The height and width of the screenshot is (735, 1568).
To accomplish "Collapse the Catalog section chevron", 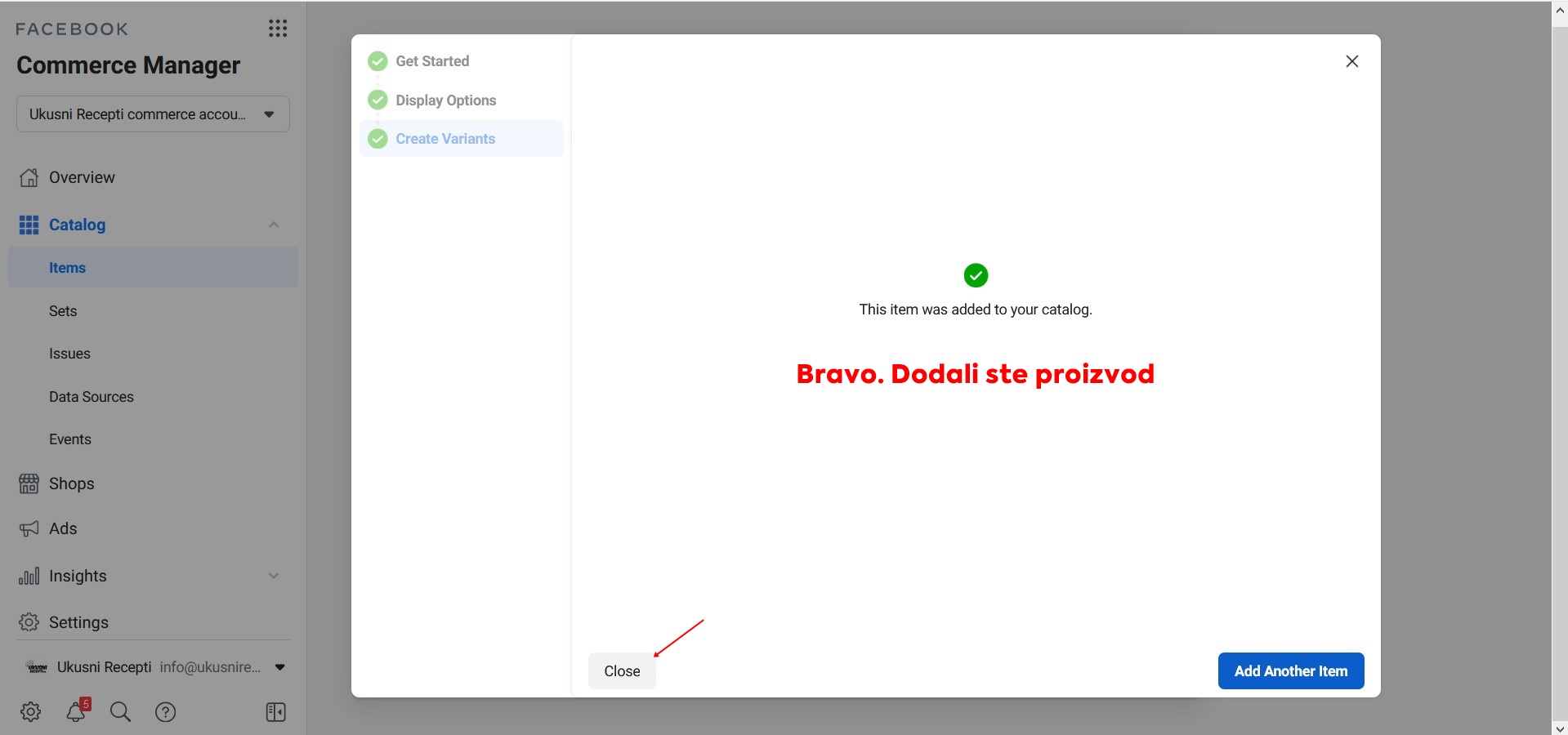I will click(274, 225).
